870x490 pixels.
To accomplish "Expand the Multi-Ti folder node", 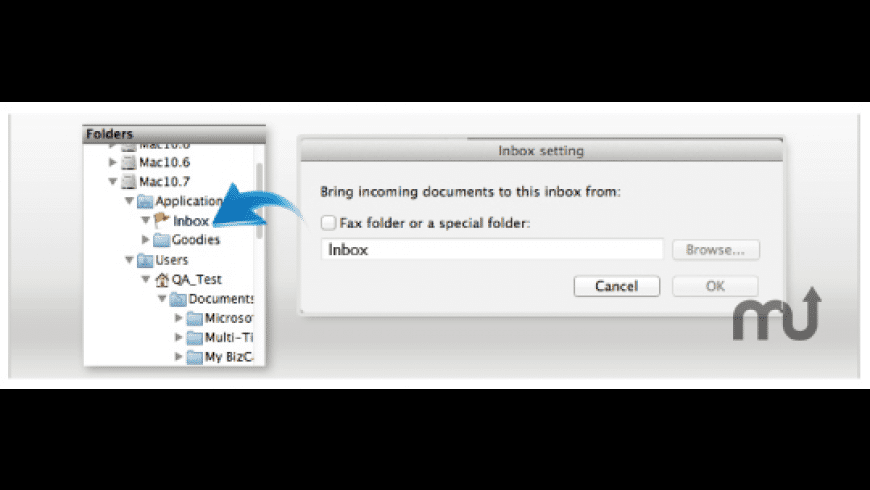I will coord(178,337).
